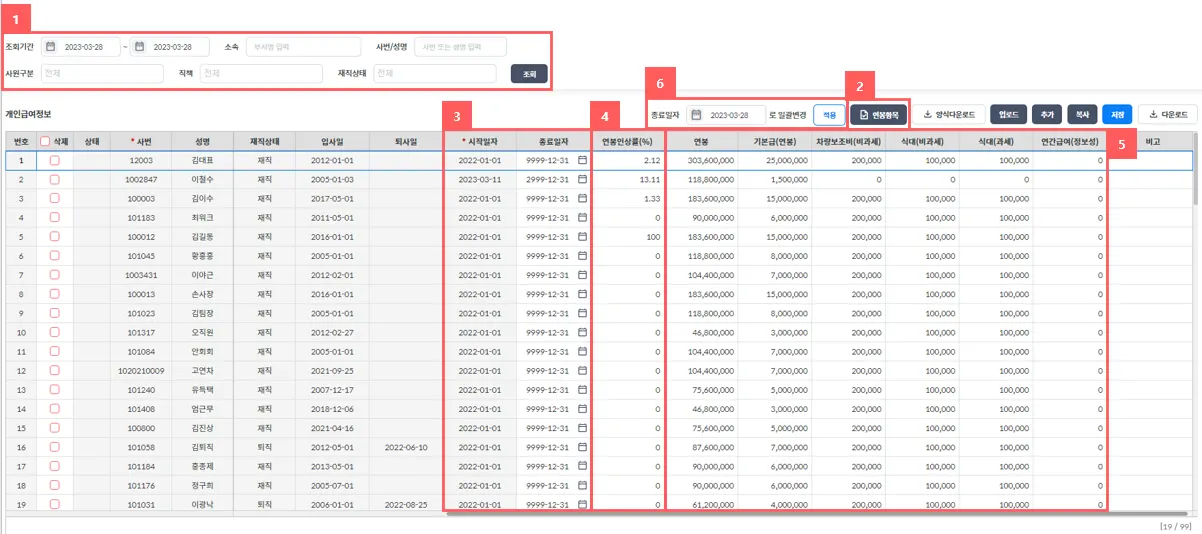Focus the 사번/성명 input field
Viewport: 1202px width, 534px height.
(x=460, y=47)
